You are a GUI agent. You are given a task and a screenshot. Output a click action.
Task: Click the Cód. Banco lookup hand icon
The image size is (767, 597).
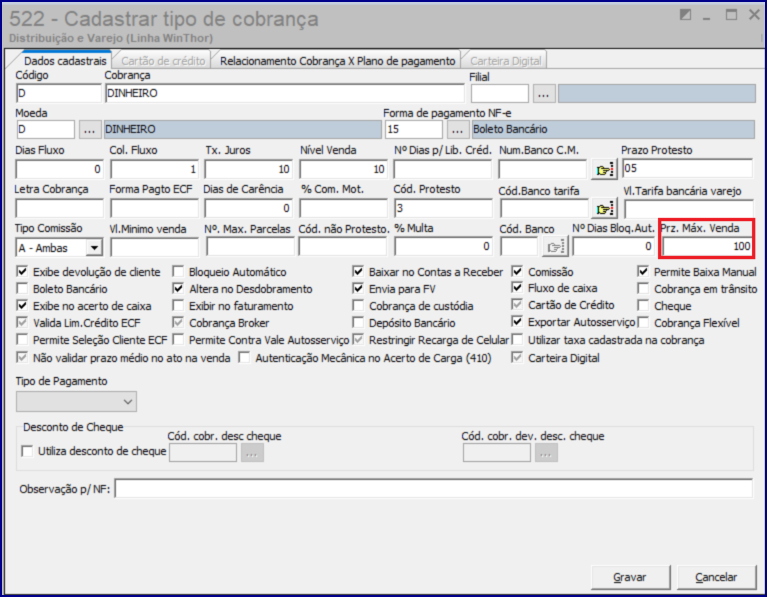555,247
